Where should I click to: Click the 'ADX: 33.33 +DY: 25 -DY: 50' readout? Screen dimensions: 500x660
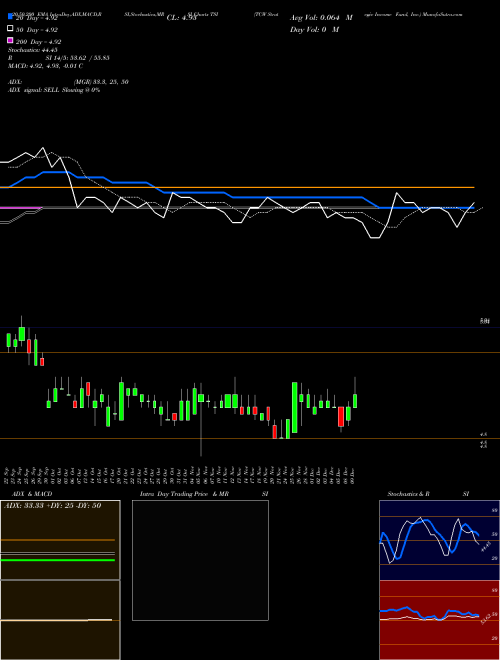tap(53, 505)
